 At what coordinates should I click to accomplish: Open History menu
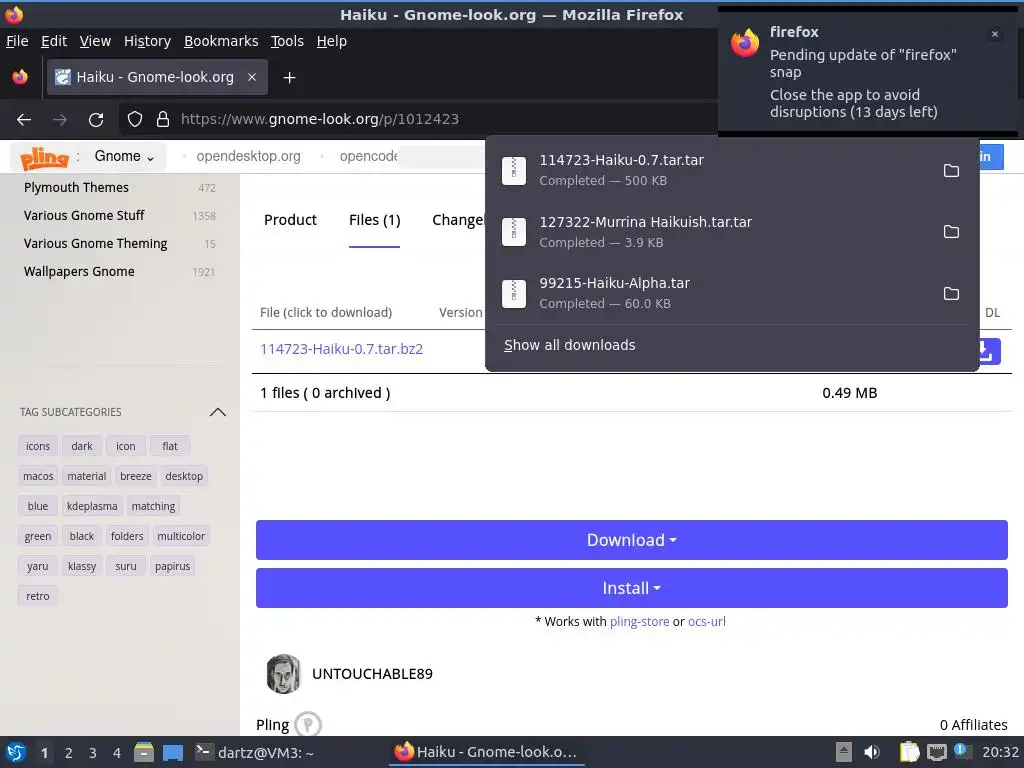147,41
